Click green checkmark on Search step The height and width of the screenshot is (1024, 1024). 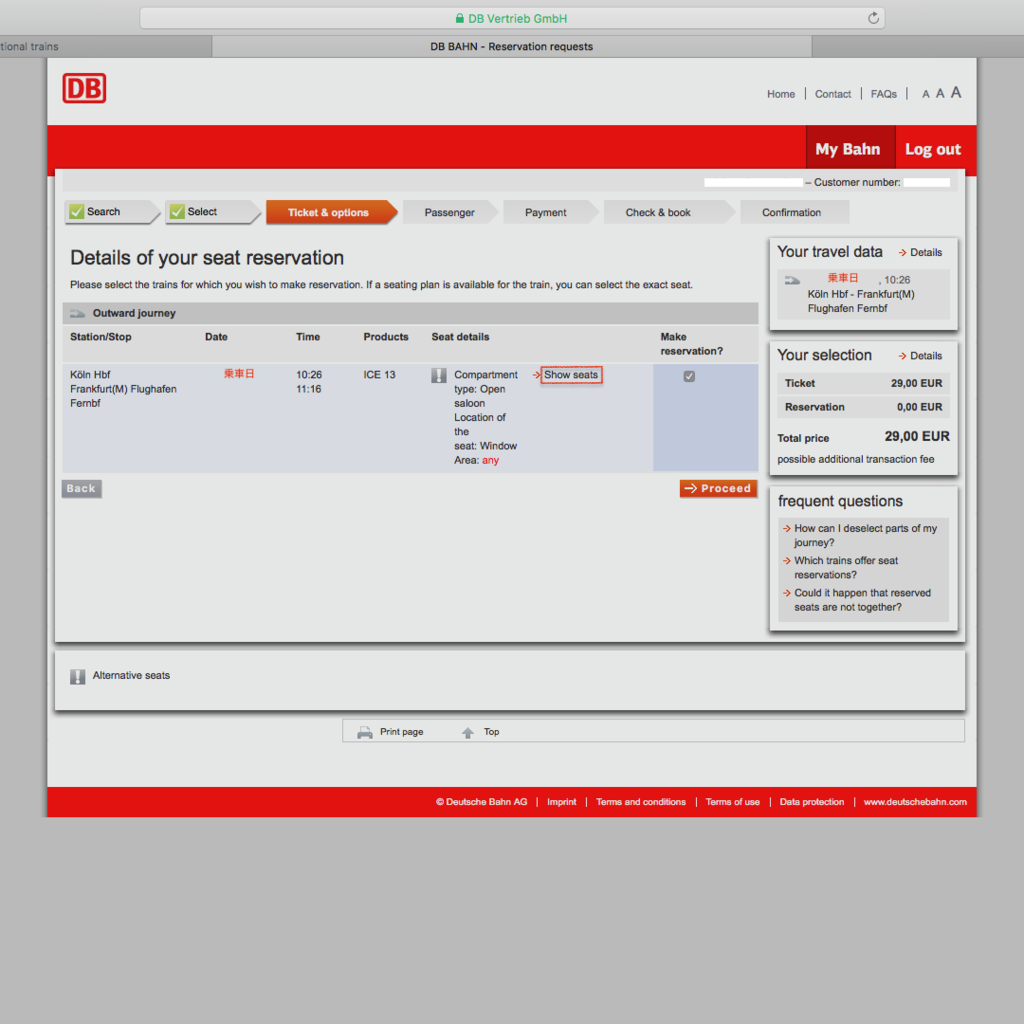77,212
